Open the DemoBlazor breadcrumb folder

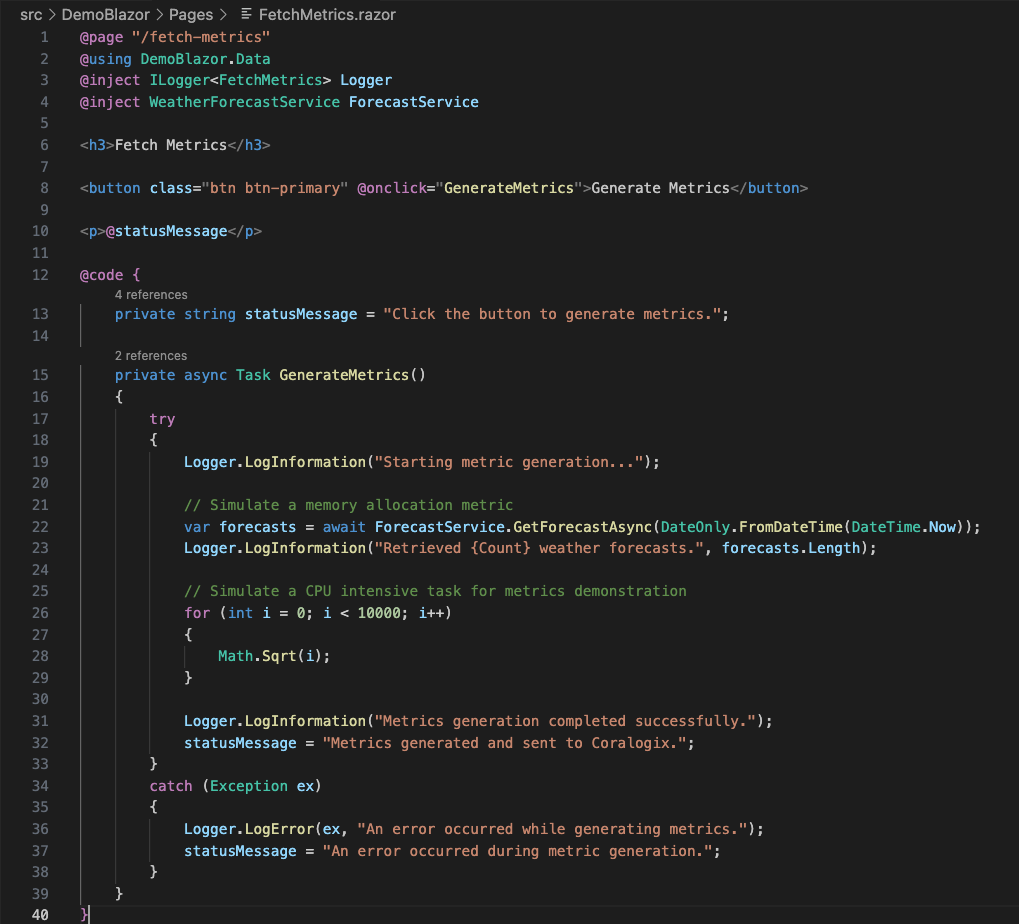click(105, 14)
